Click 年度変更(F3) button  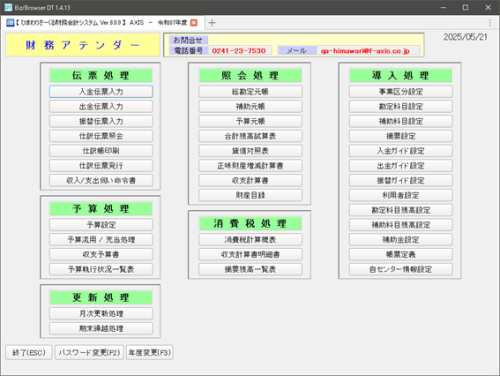150,352
